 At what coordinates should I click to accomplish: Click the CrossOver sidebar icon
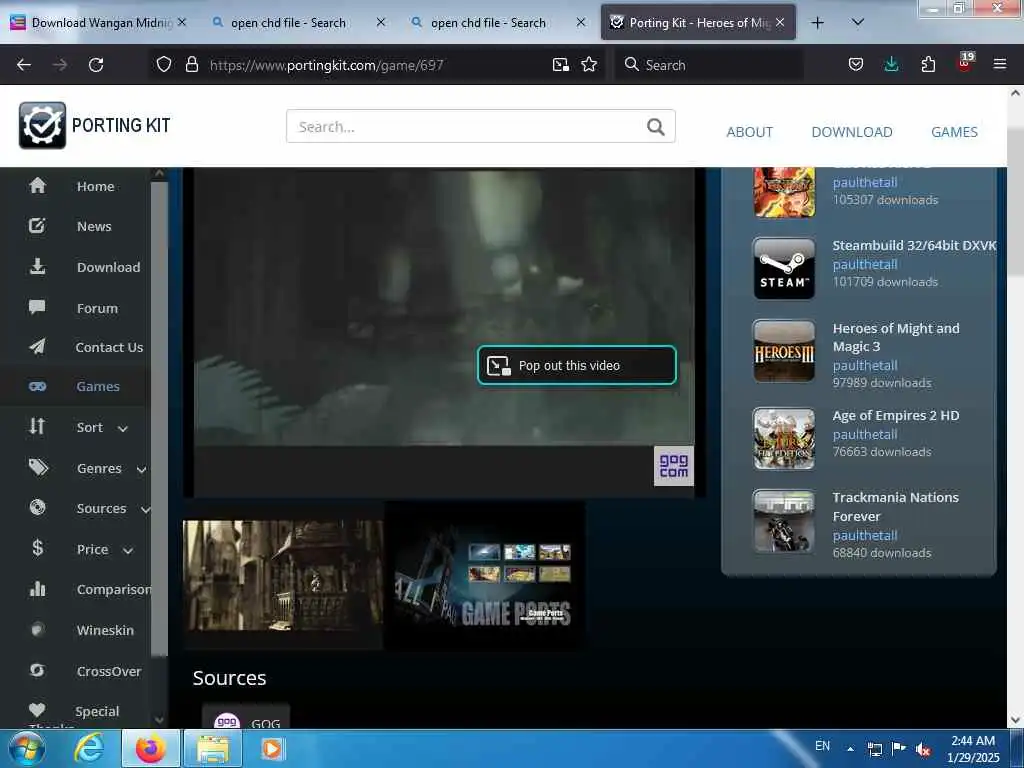(x=38, y=670)
